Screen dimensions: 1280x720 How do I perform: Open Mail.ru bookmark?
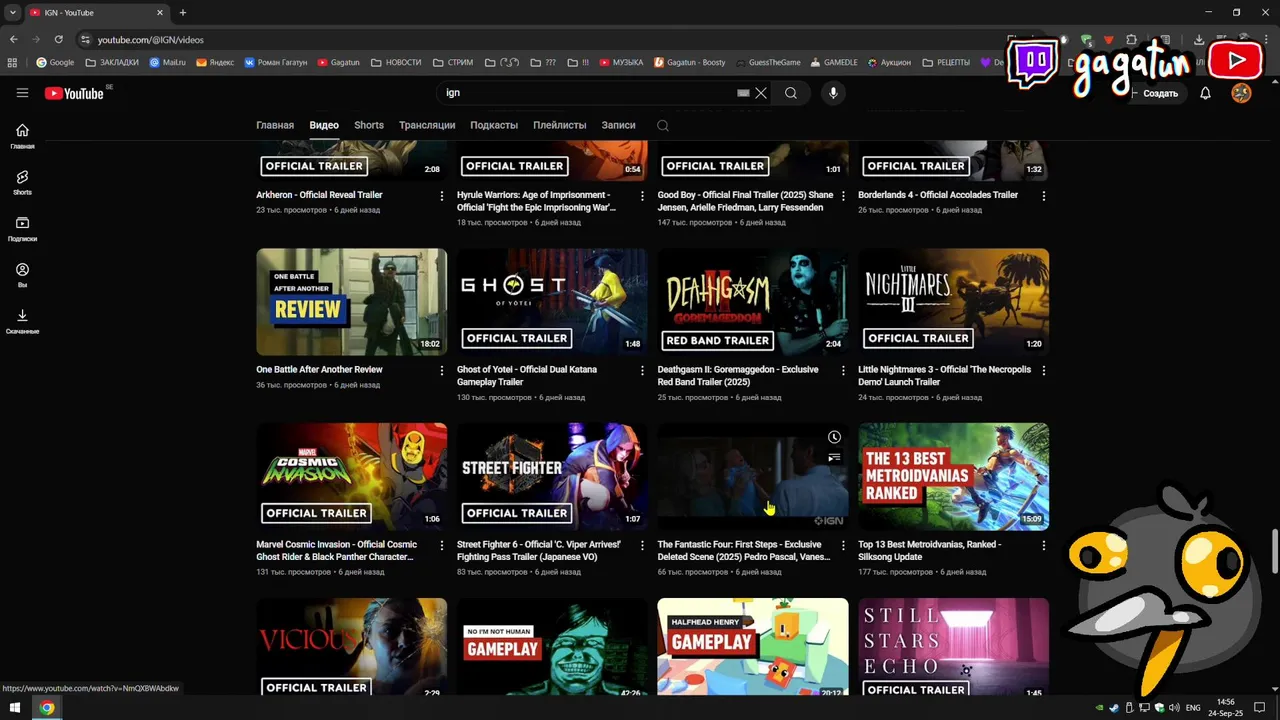point(168,62)
